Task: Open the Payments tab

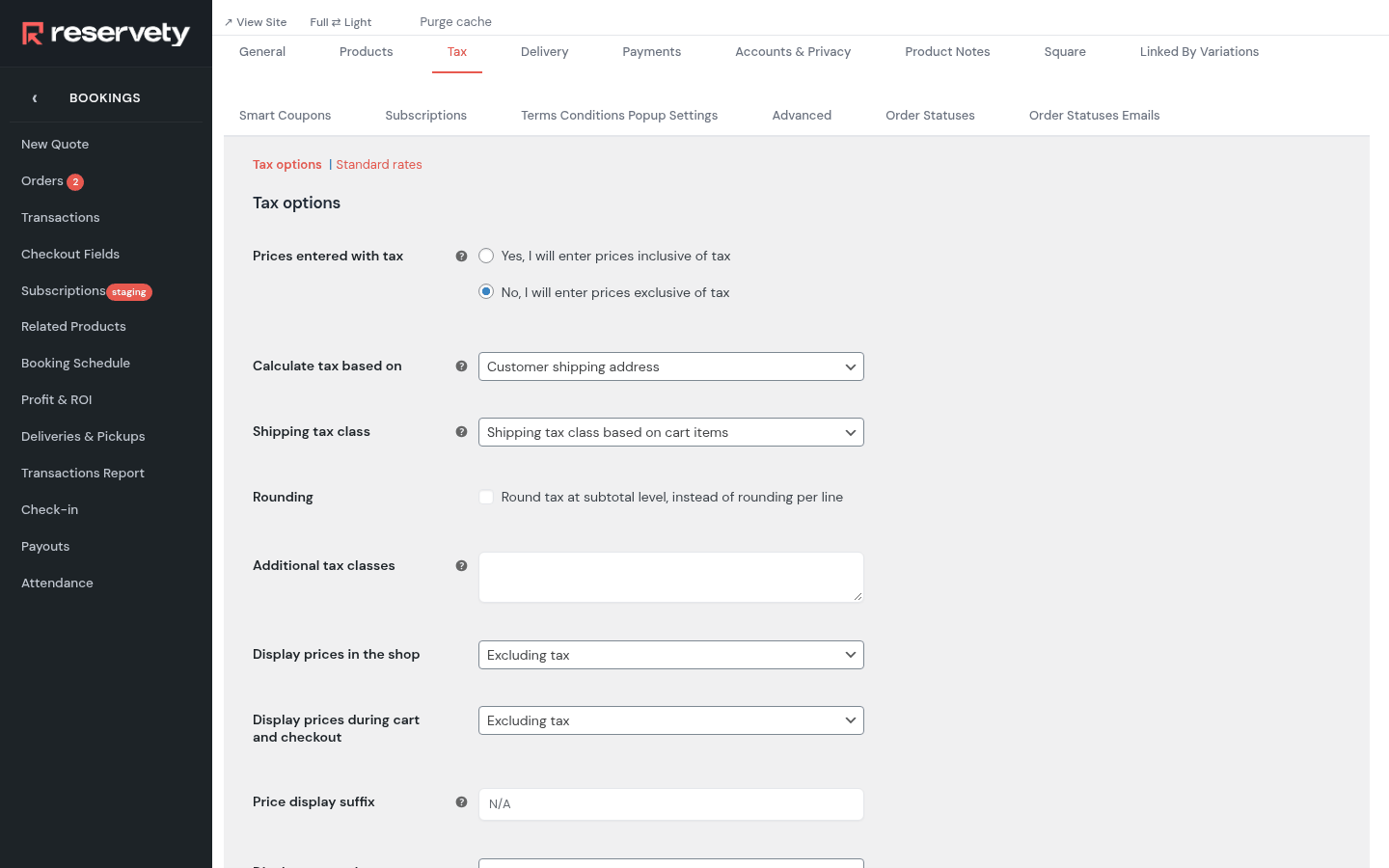Action: click(652, 52)
